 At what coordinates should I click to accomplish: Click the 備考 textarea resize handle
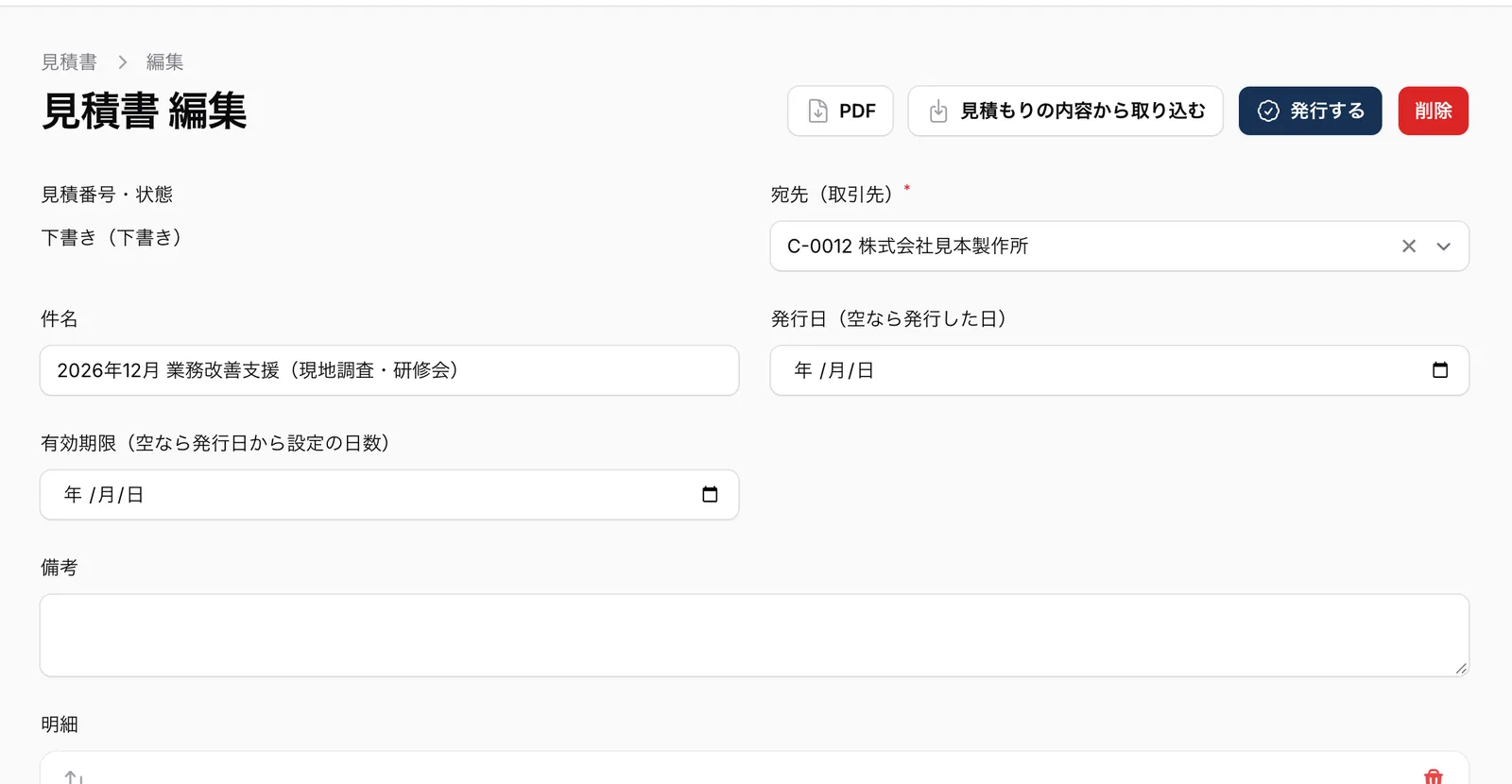click(x=1461, y=669)
